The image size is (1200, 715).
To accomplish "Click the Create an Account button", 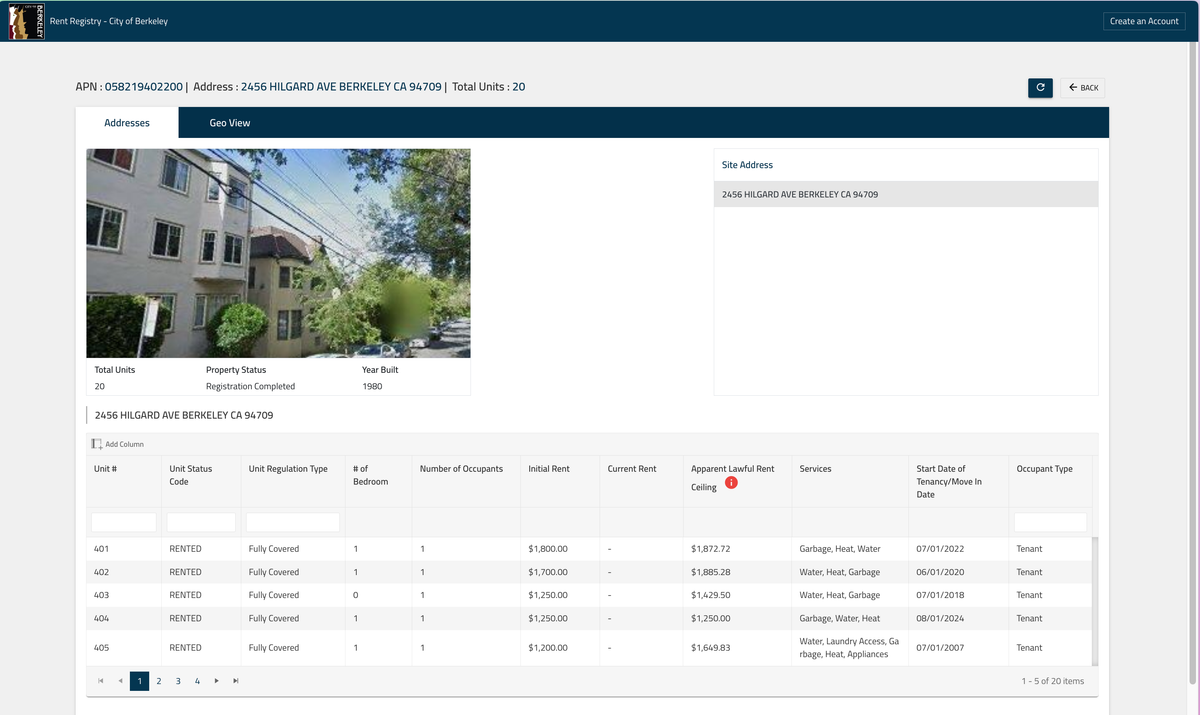I will 1144,21.
